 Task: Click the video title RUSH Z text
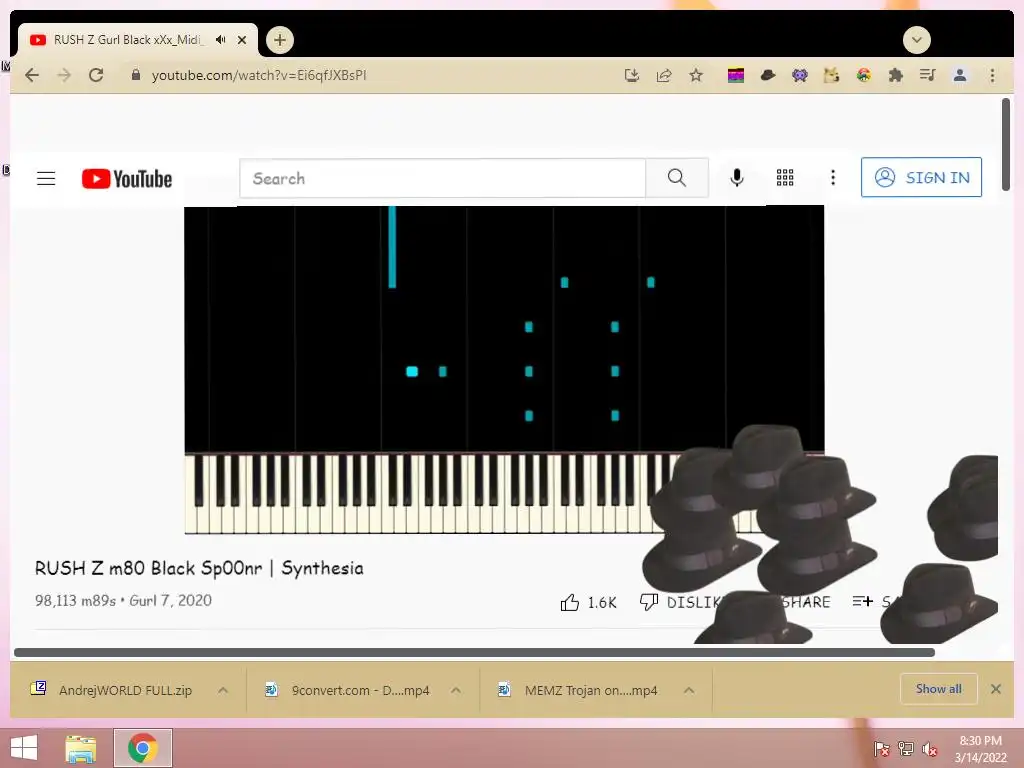click(199, 568)
